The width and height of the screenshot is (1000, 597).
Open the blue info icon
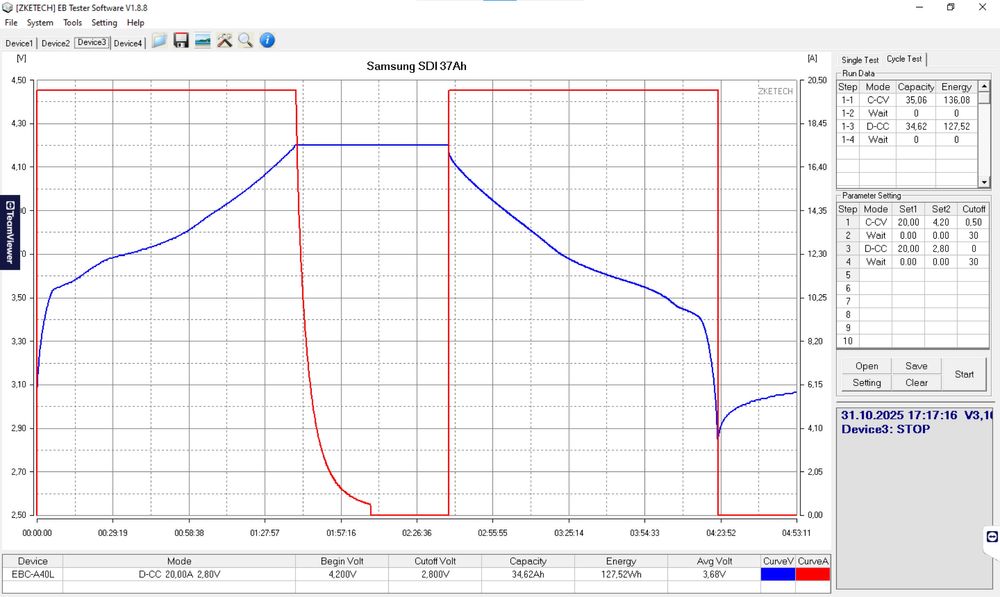[267, 40]
